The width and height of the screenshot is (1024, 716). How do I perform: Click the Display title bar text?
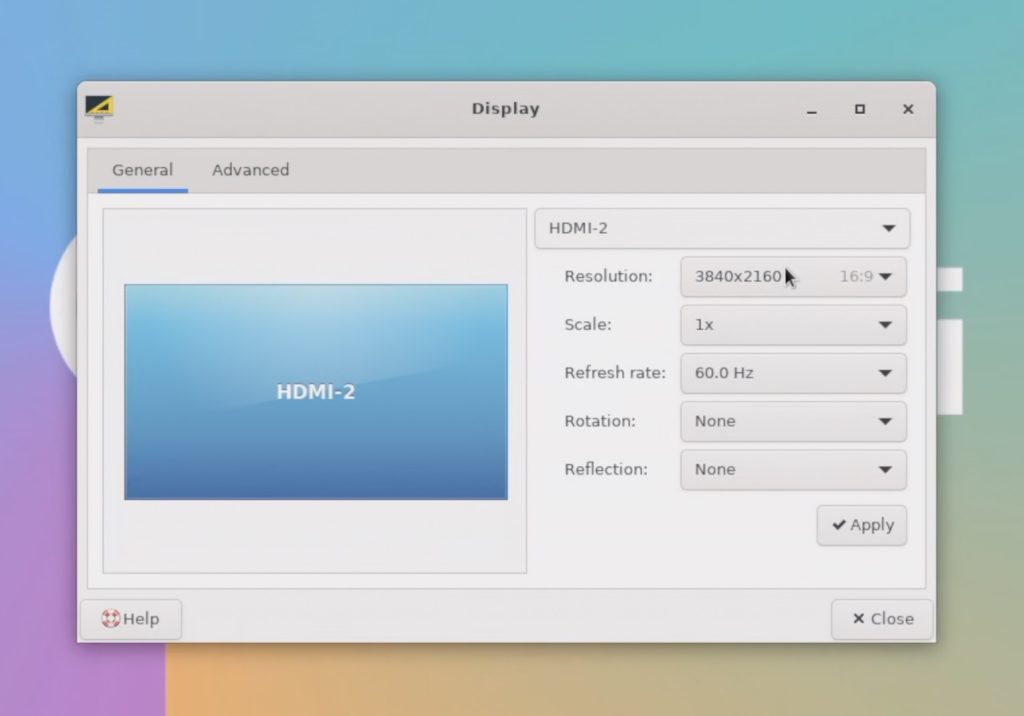click(505, 109)
